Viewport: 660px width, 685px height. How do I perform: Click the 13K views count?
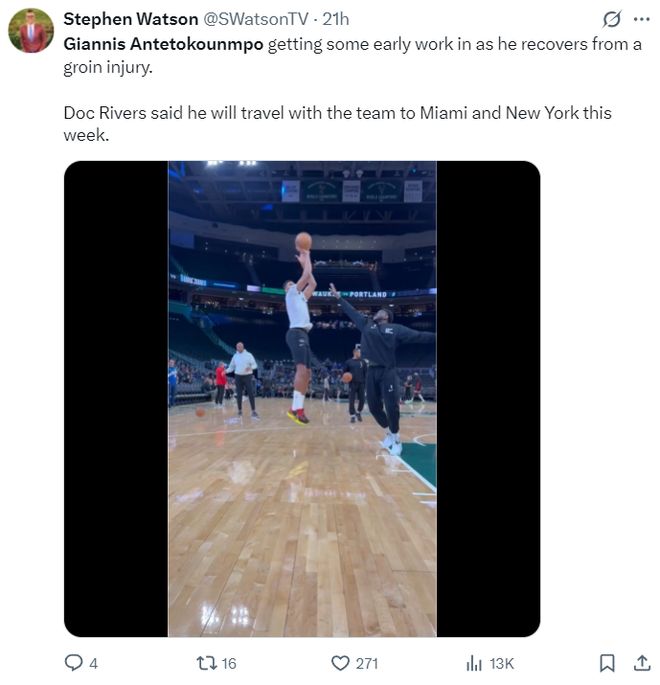point(502,663)
